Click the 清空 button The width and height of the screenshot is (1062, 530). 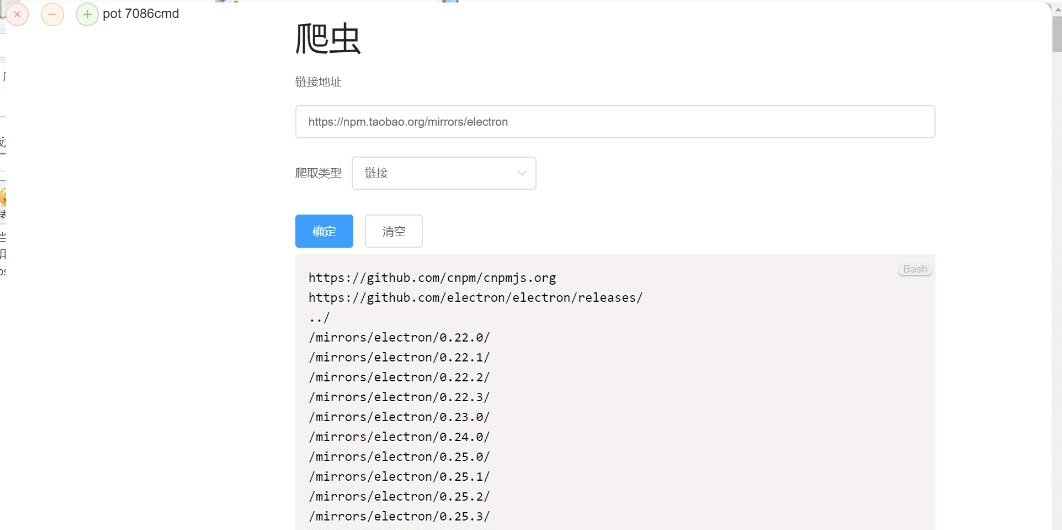point(393,231)
